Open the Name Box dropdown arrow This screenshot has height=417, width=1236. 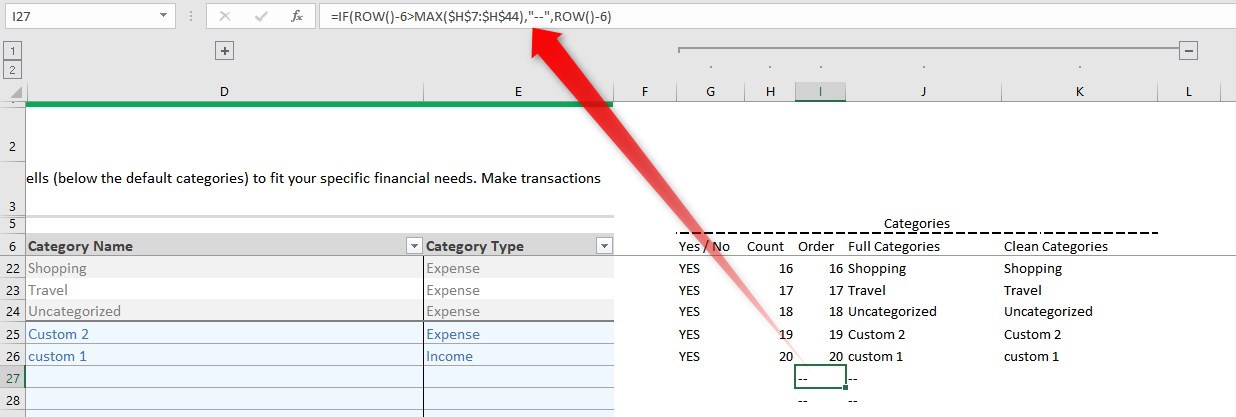tap(166, 16)
